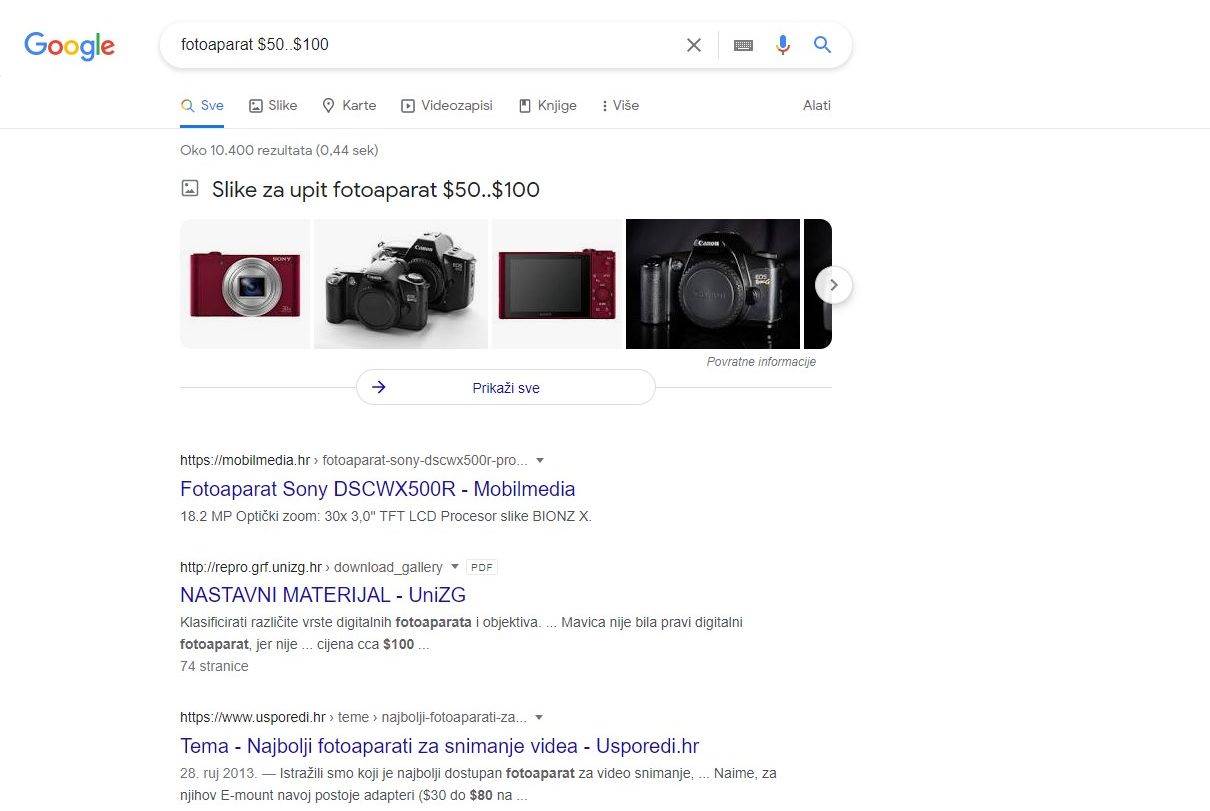Open Fotoaparat Sony DSCWX500R - Mobilmedia link
Viewport: 1210px width, 811px height.
(x=377, y=489)
